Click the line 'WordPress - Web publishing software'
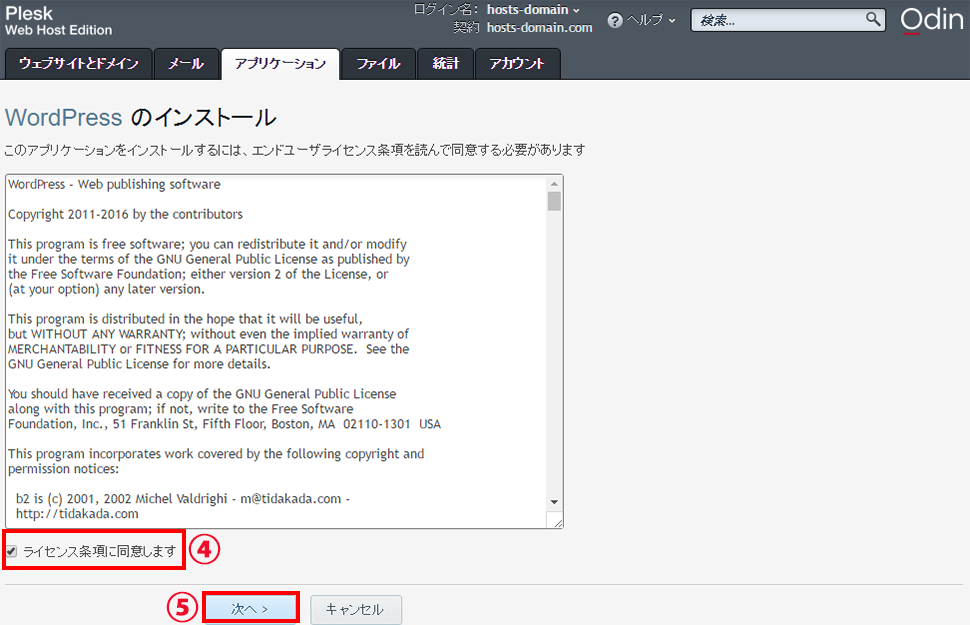This screenshot has height=625, width=970. pos(114,184)
